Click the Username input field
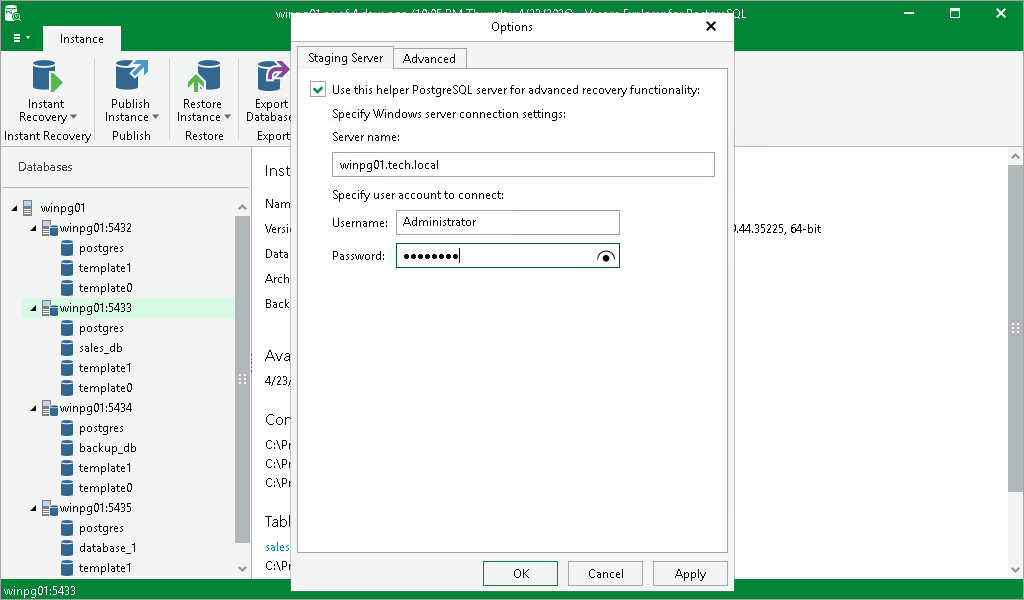 507,223
